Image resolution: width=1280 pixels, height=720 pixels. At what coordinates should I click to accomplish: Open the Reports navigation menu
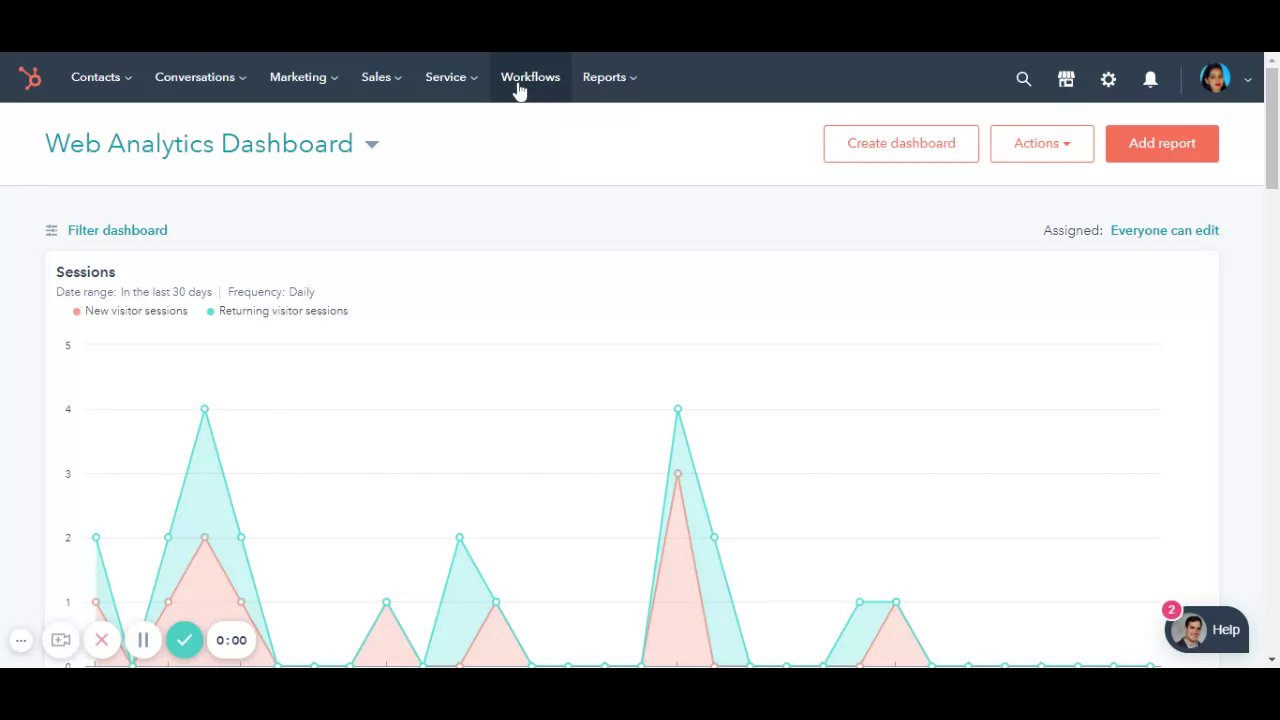pyautogui.click(x=609, y=77)
